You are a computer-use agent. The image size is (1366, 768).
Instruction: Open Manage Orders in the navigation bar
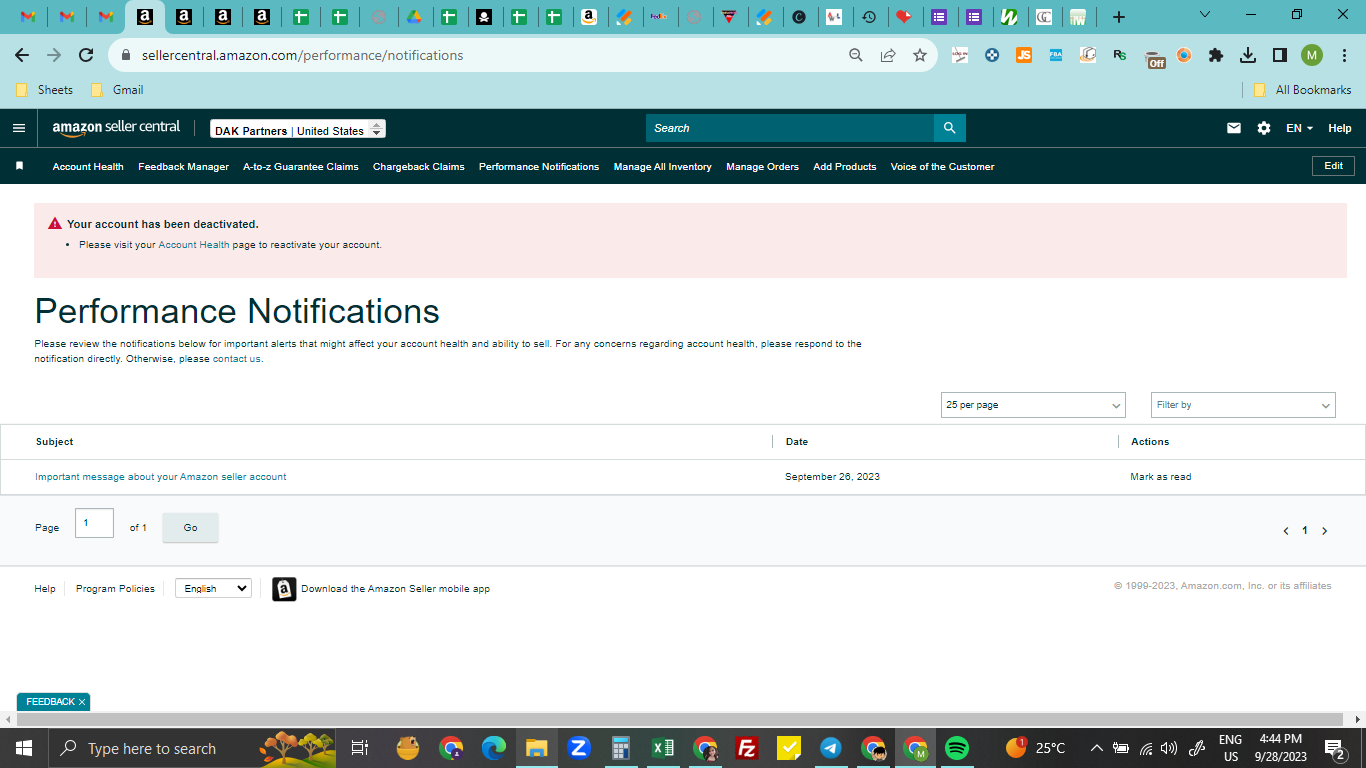point(763,167)
